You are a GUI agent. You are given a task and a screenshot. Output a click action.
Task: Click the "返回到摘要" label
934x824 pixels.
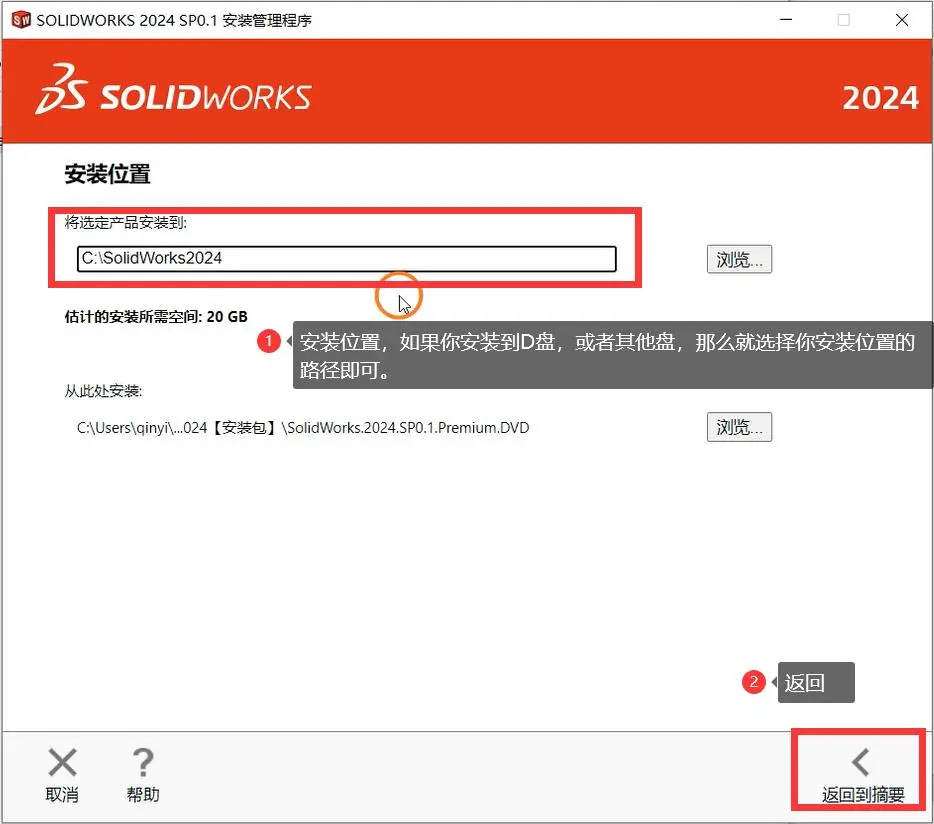tap(863, 794)
